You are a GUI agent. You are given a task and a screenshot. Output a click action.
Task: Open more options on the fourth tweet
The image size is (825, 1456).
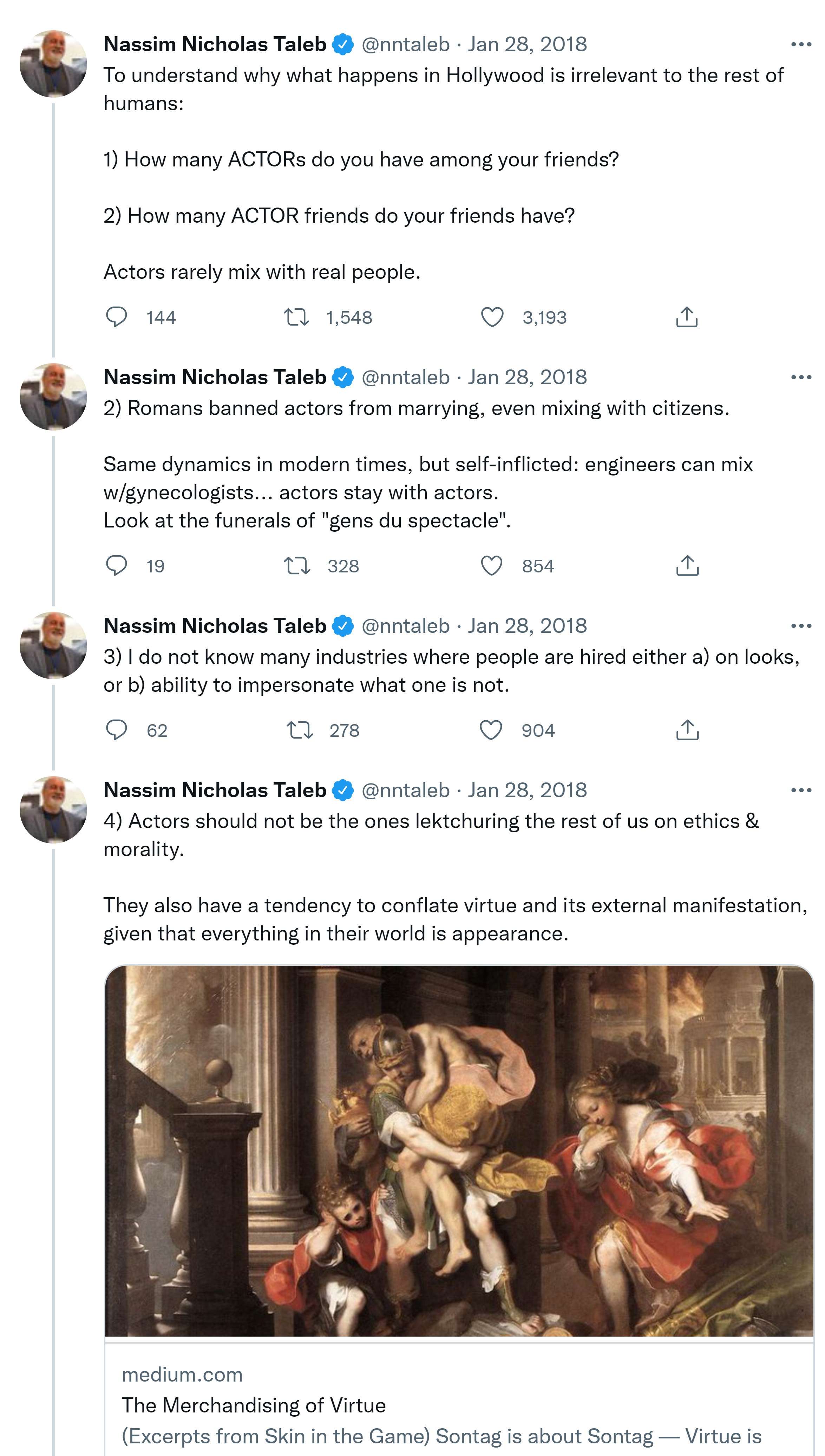801,790
